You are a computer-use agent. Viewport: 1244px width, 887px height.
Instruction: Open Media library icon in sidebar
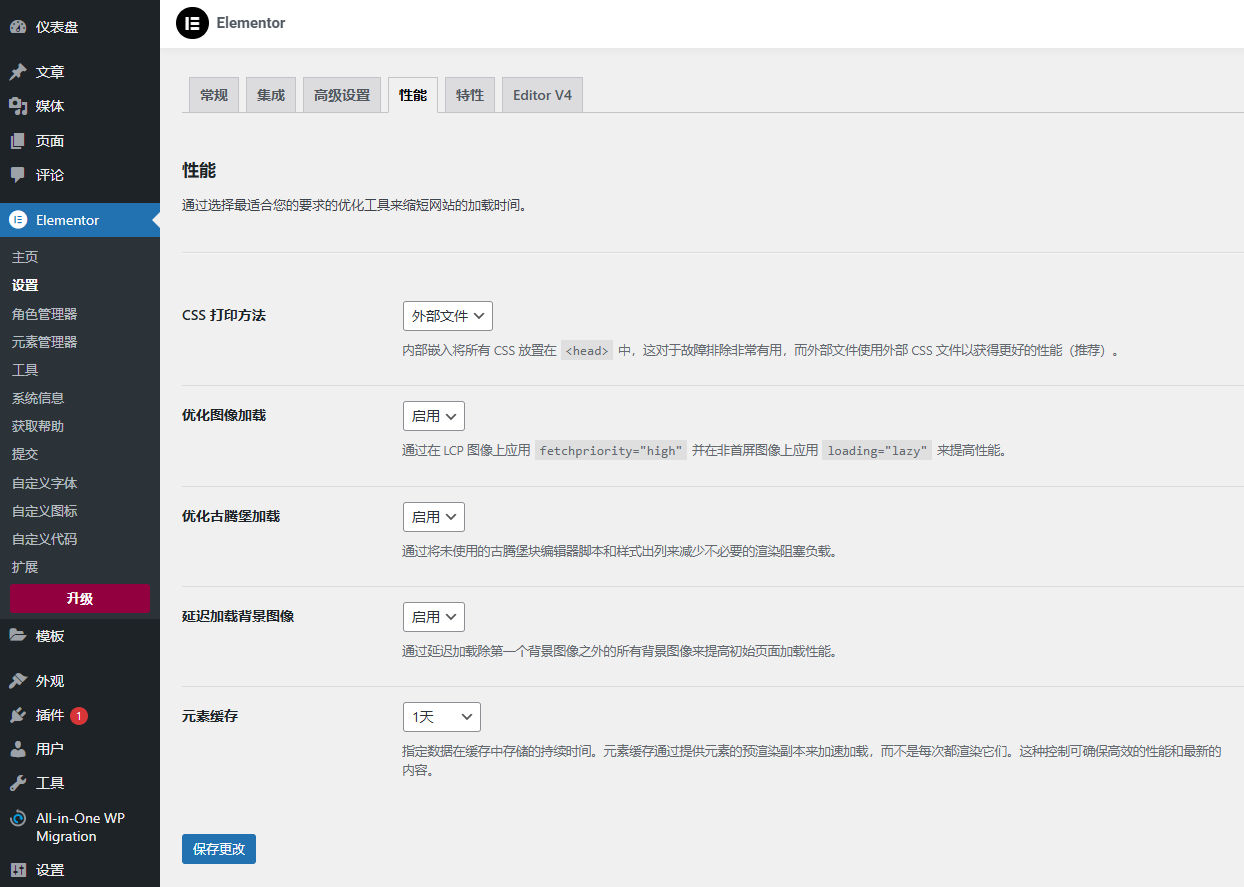18,106
